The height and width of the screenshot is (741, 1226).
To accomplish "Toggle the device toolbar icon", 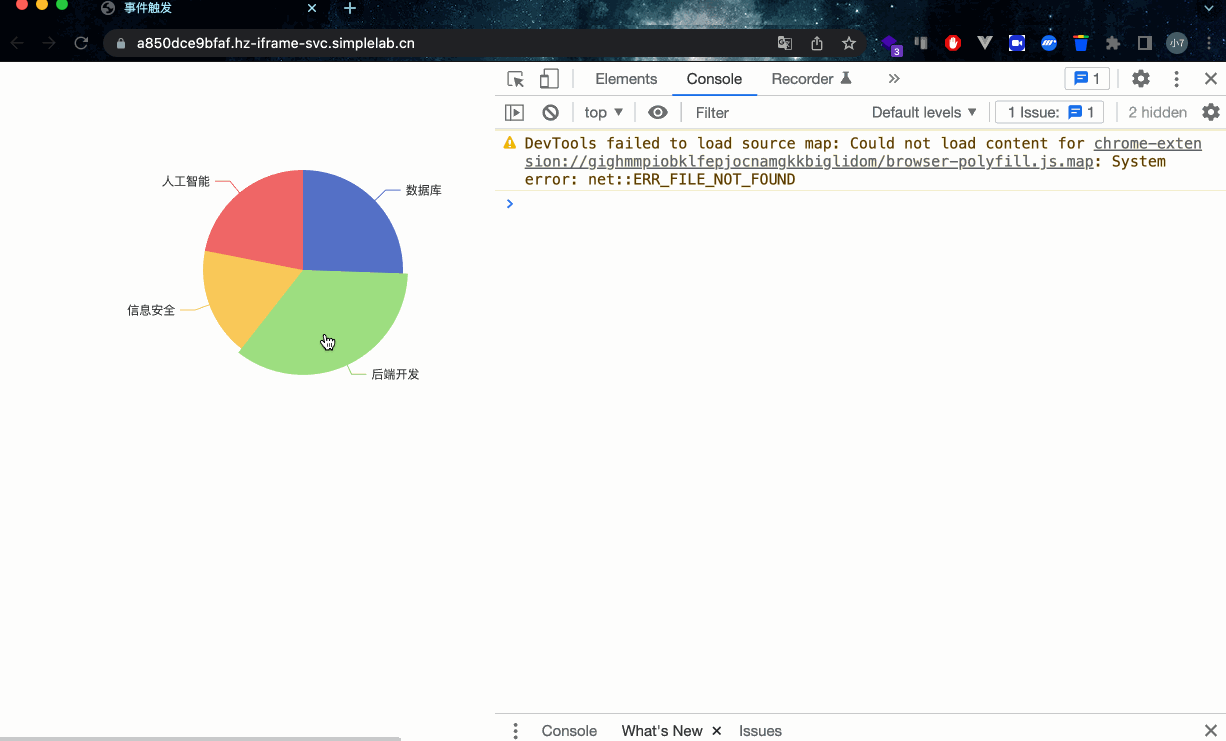I will pyautogui.click(x=548, y=79).
